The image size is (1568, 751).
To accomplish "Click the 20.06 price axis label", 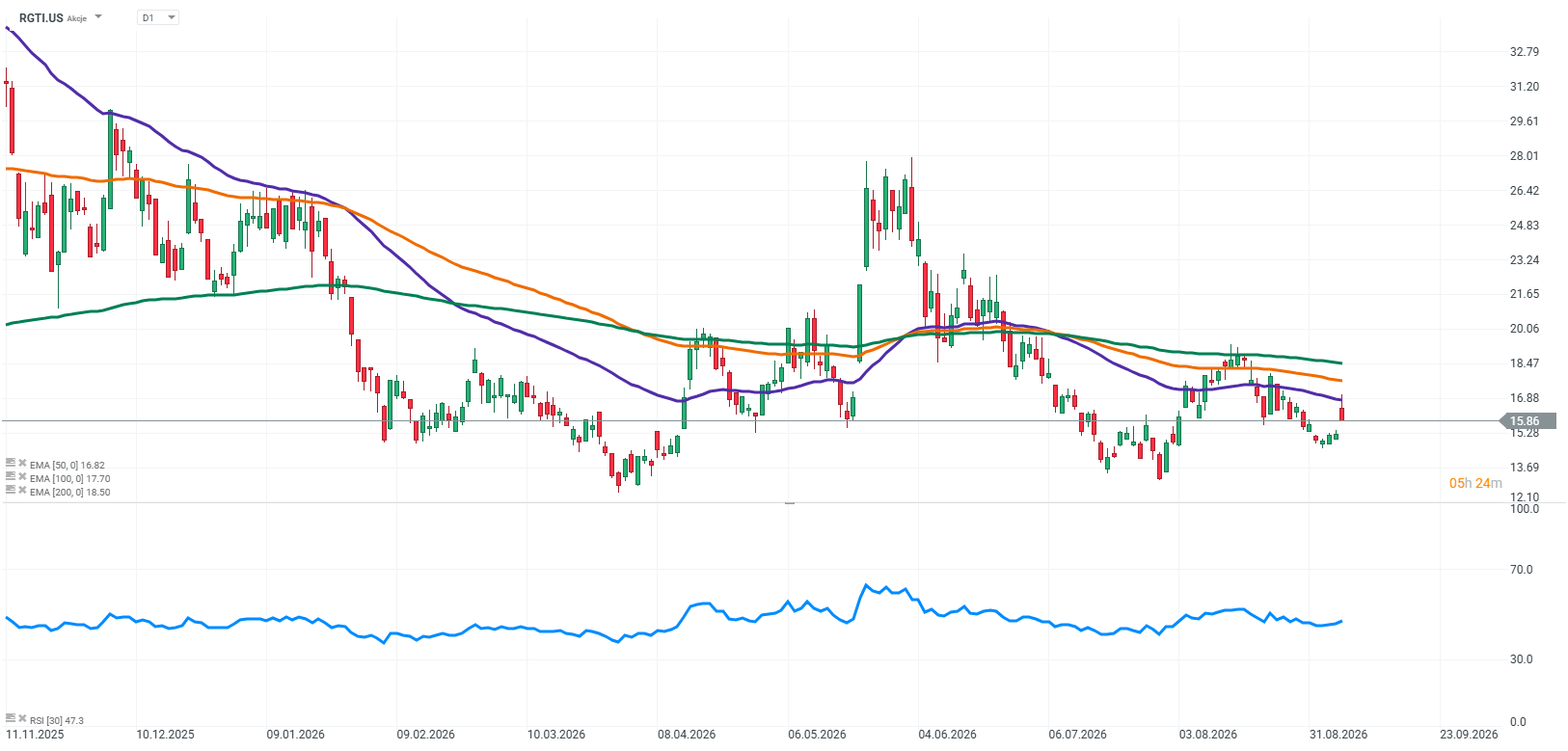I will [x=1525, y=329].
